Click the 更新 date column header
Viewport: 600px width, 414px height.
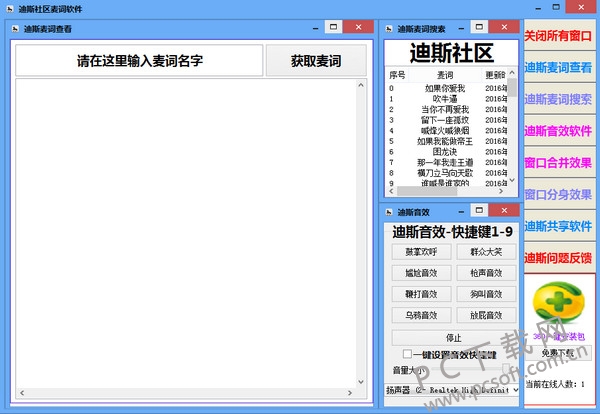pos(495,75)
